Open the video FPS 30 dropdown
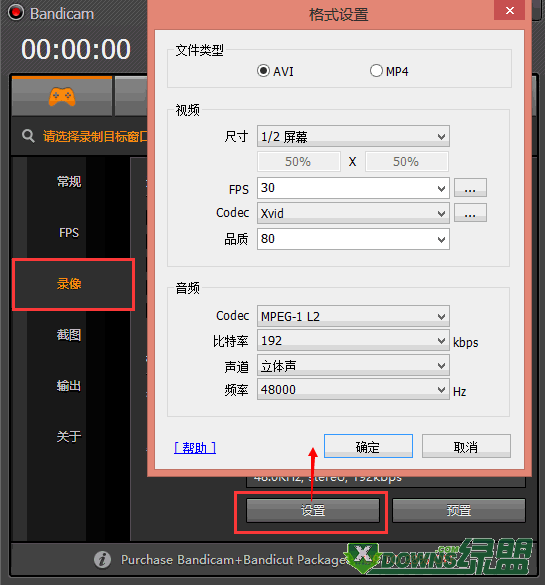The image size is (545, 585). [353, 188]
